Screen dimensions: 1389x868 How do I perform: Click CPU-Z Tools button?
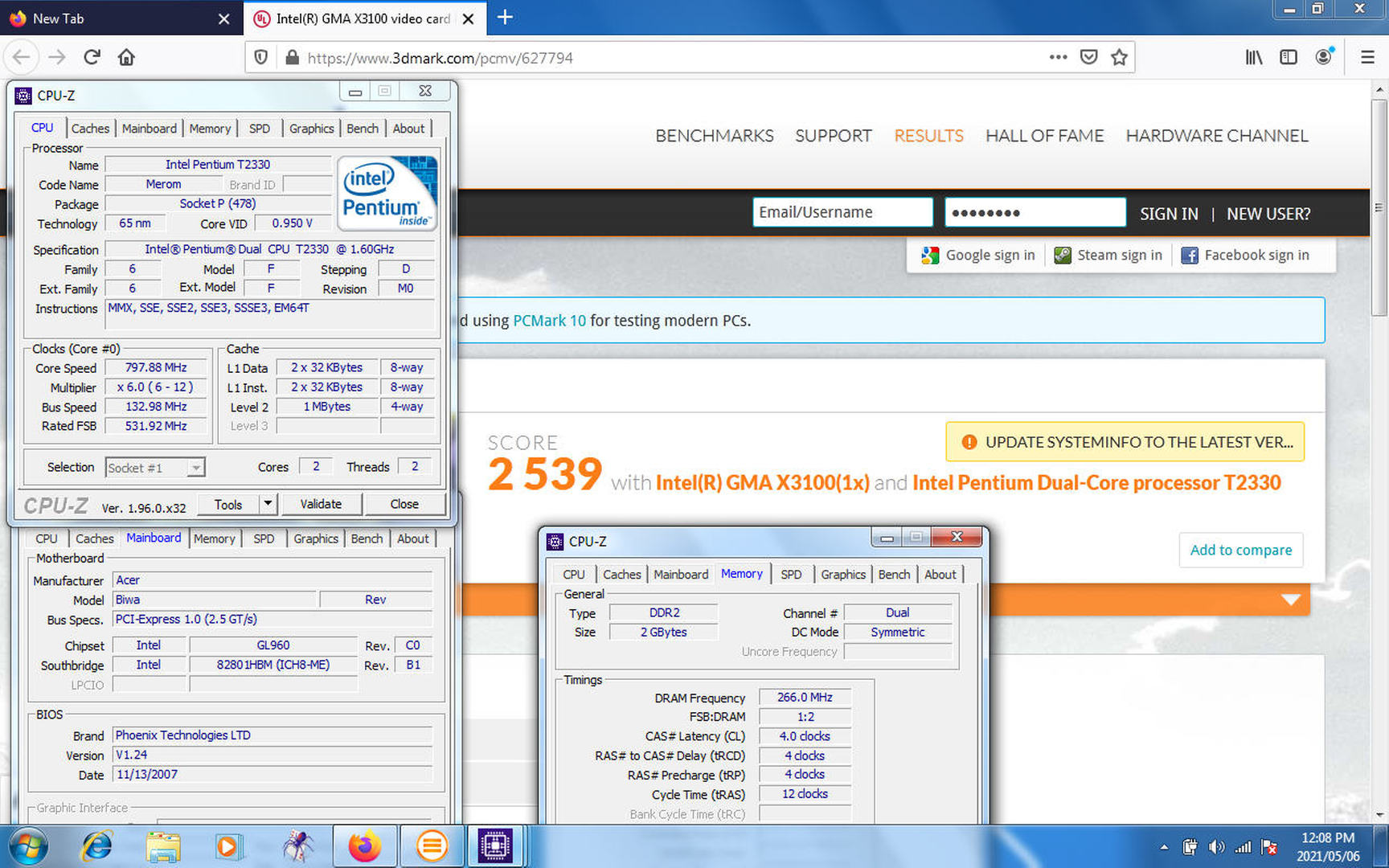coord(228,504)
